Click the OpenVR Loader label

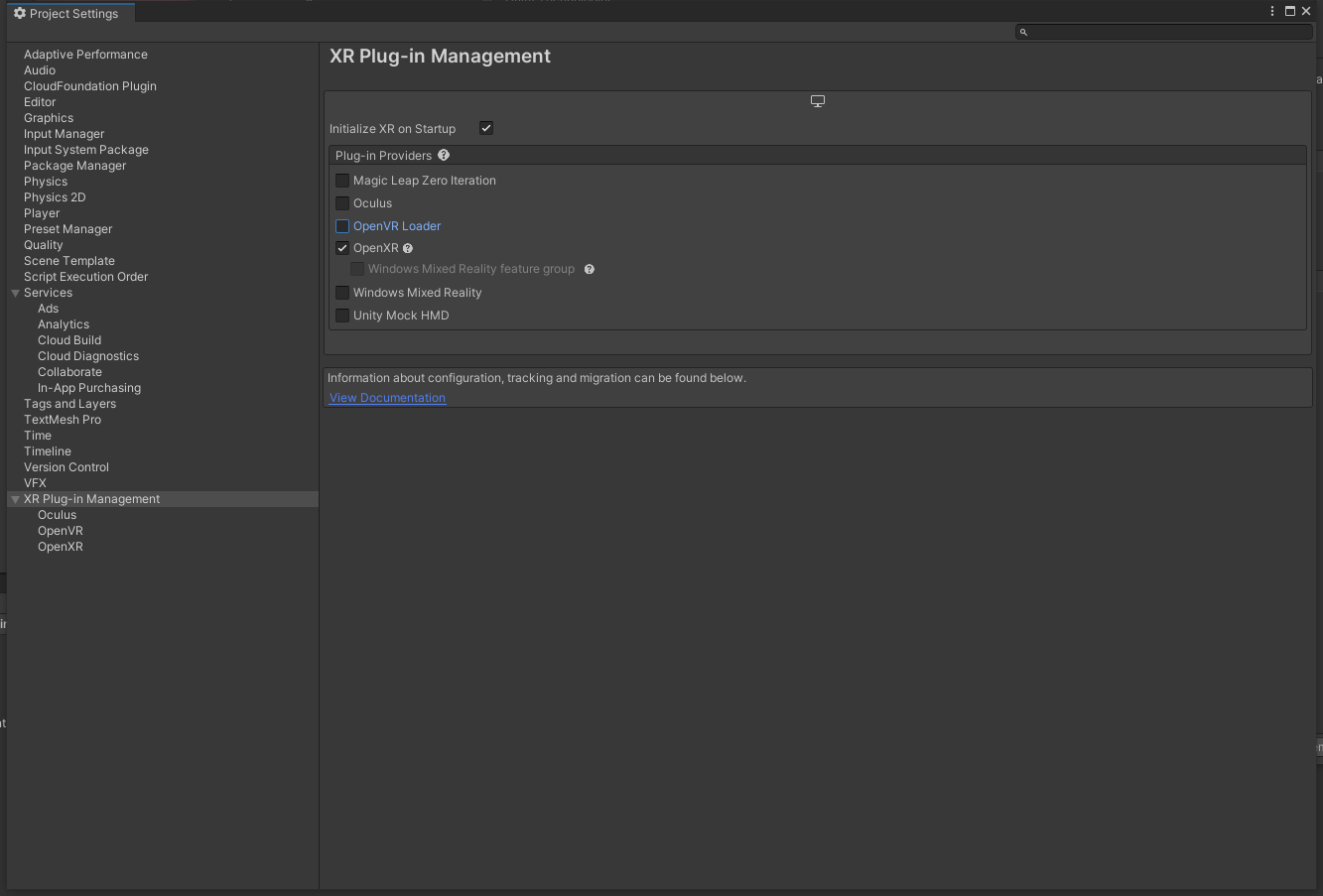pos(397,226)
